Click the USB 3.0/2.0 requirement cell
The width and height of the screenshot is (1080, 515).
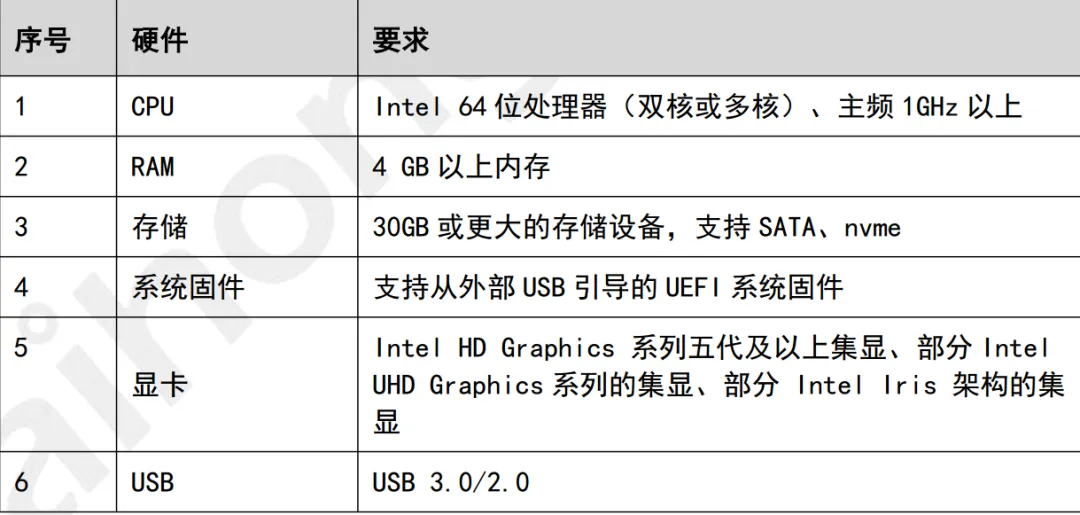pyautogui.click(x=450, y=482)
